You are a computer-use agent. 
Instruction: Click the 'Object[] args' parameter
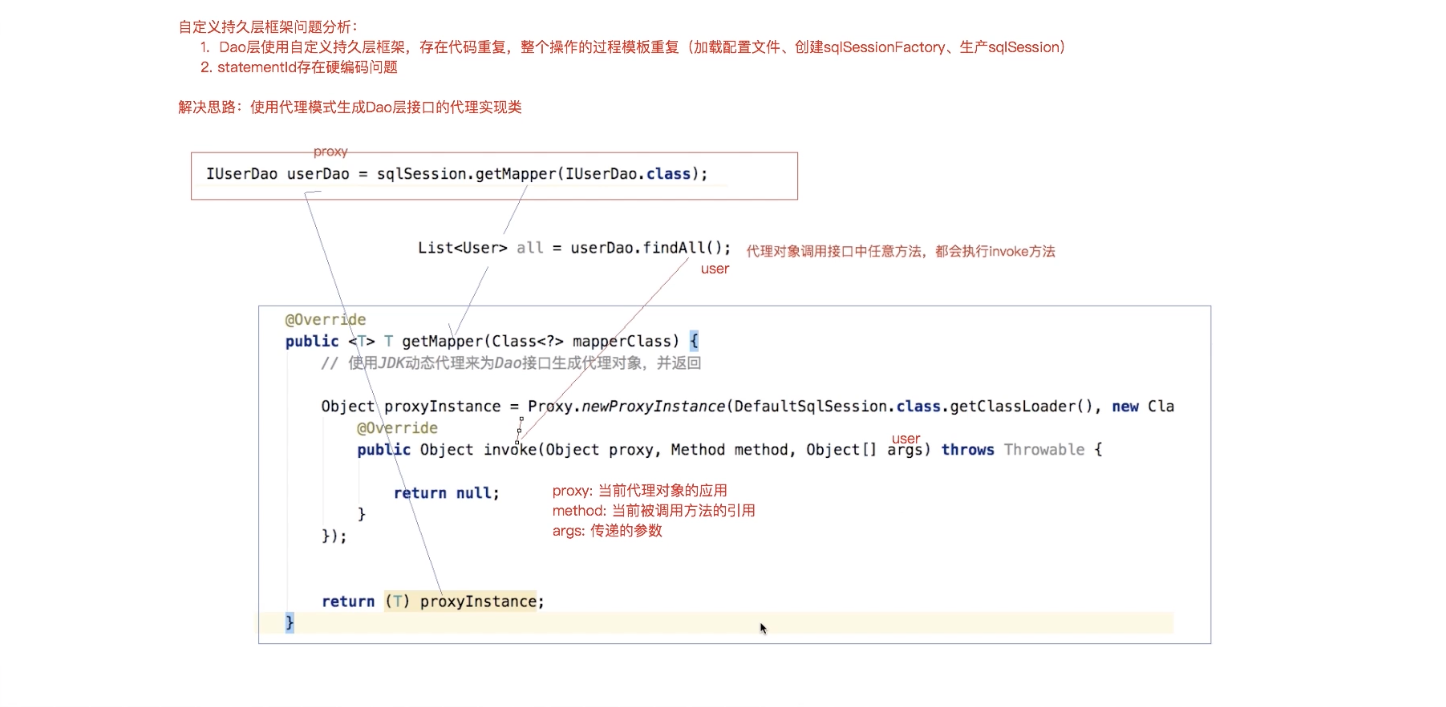pos(865,450)
